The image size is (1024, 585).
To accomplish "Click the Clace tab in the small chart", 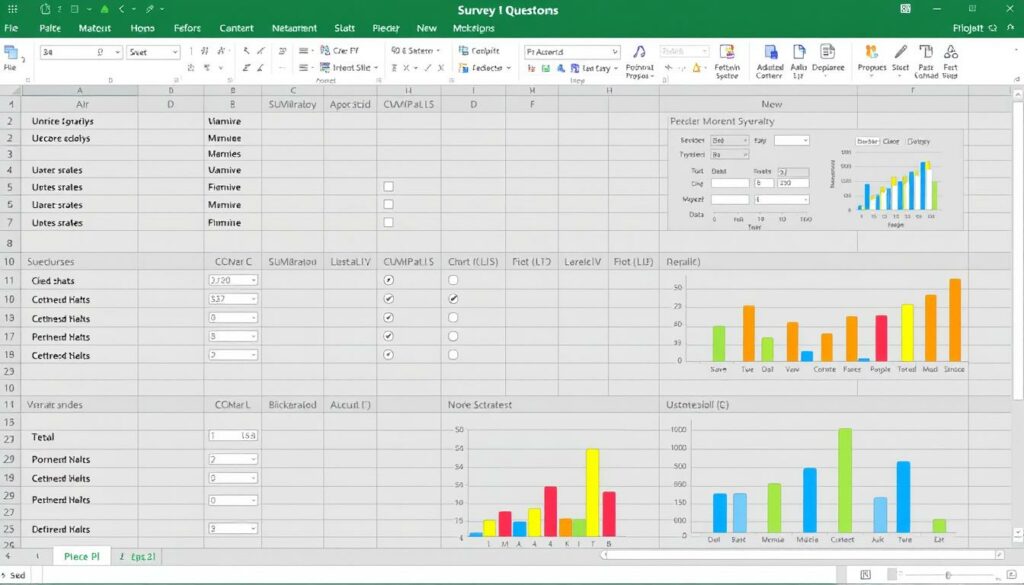I will pyautogui.click(x=891, y=141).
